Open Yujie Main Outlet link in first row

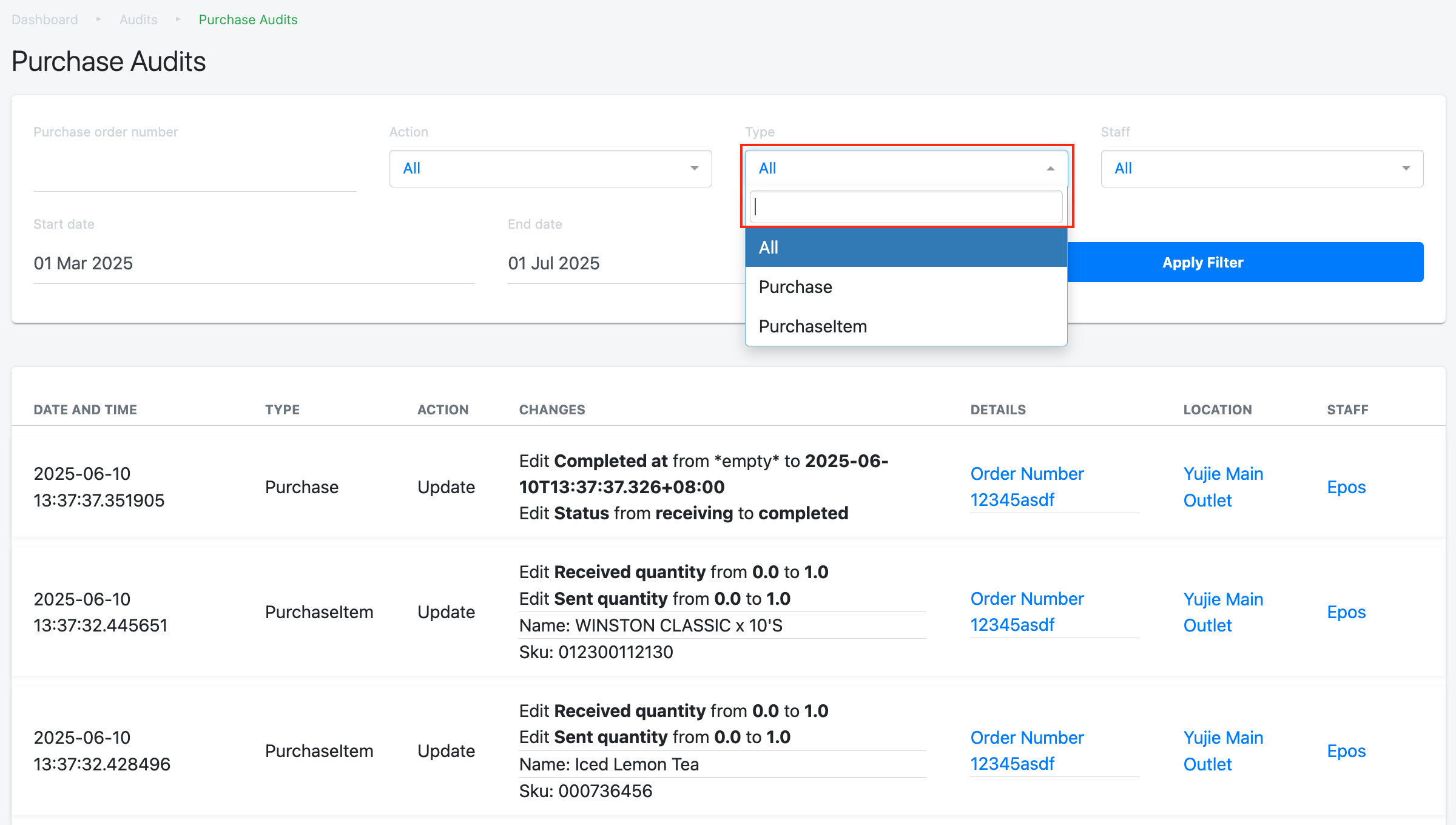[x=1222, y=487]
